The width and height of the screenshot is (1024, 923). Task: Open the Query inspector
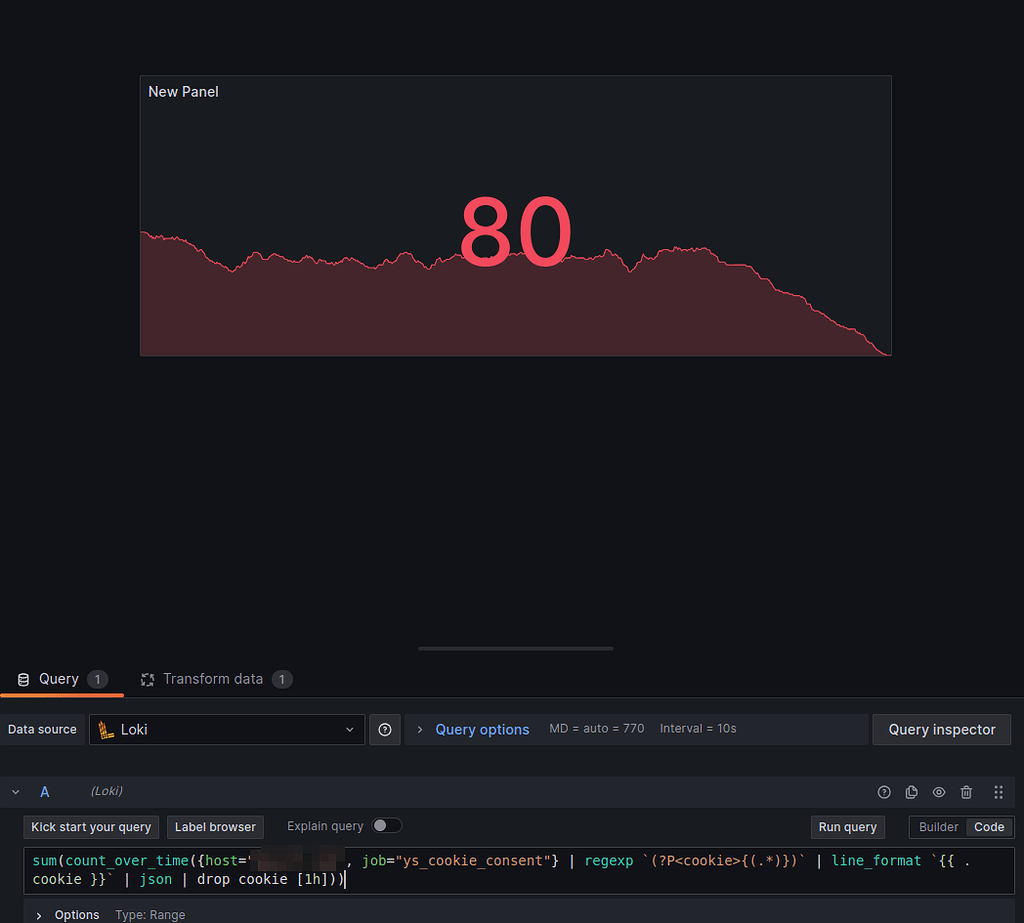(x=941, y=729)
